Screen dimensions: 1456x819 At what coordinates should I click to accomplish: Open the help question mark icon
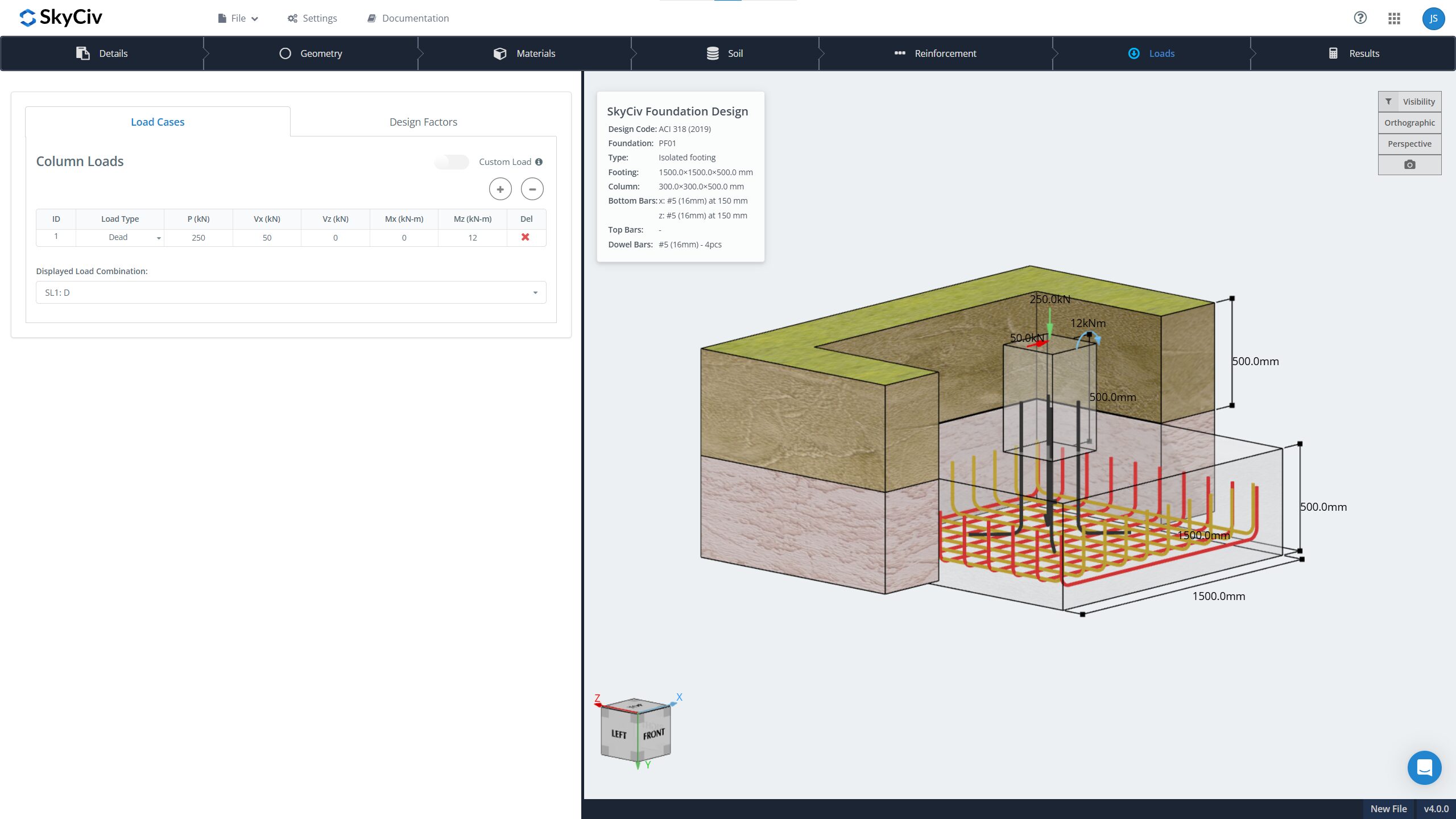click(x=1360, y=18)
